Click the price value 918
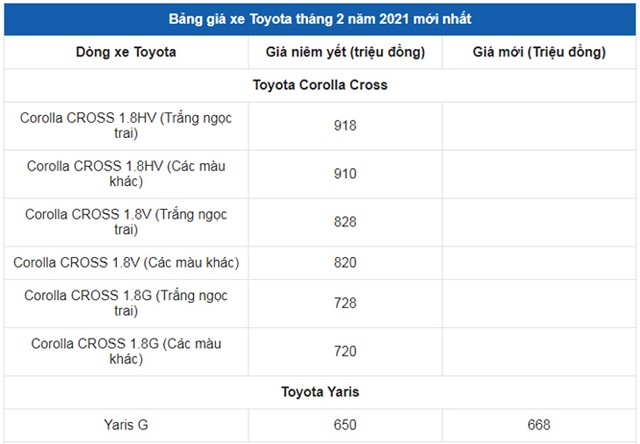 tap(345, 125)
